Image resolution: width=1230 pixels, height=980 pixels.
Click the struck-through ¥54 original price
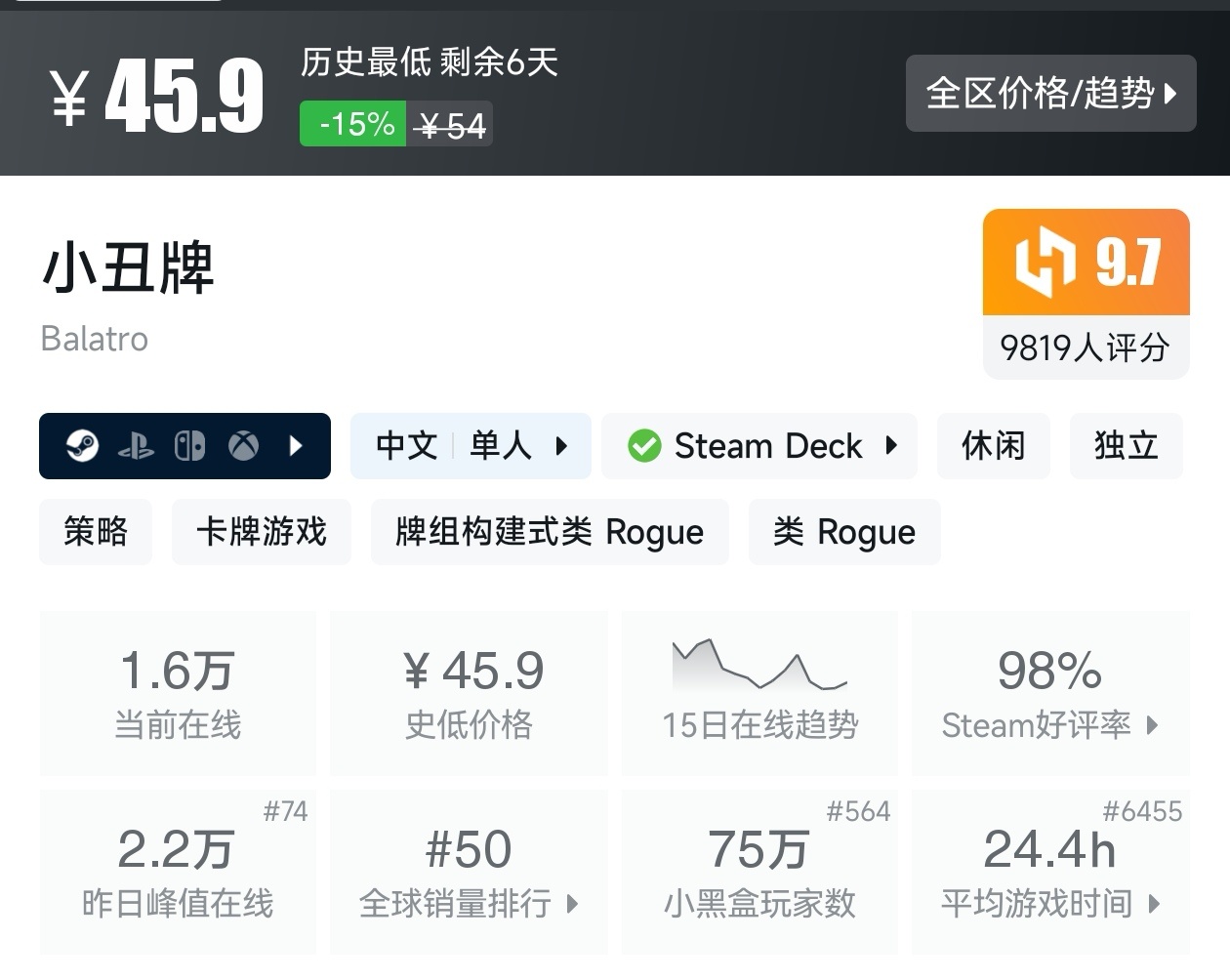tap(450, 123)
